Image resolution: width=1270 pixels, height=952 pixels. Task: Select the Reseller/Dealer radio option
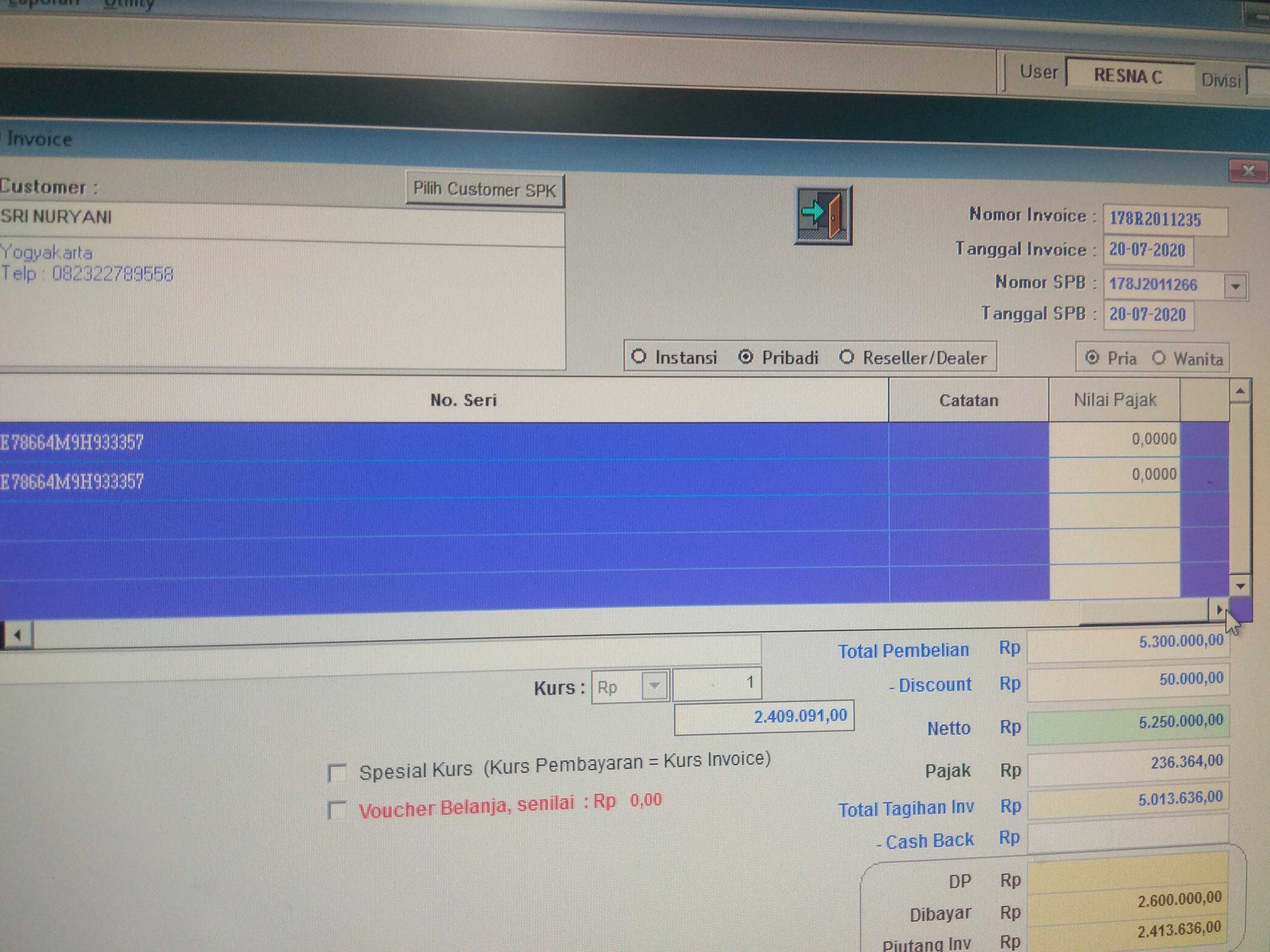846,358
